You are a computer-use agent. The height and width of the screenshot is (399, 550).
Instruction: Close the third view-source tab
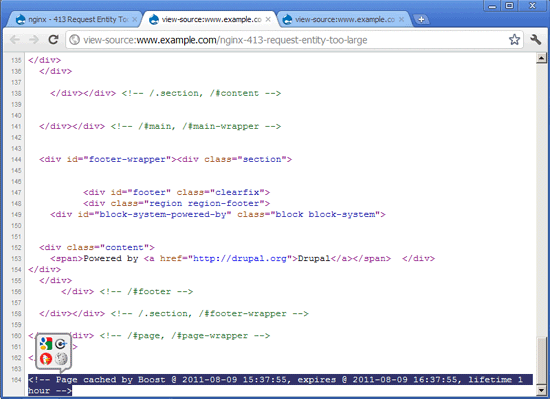[x=402, y=20]
